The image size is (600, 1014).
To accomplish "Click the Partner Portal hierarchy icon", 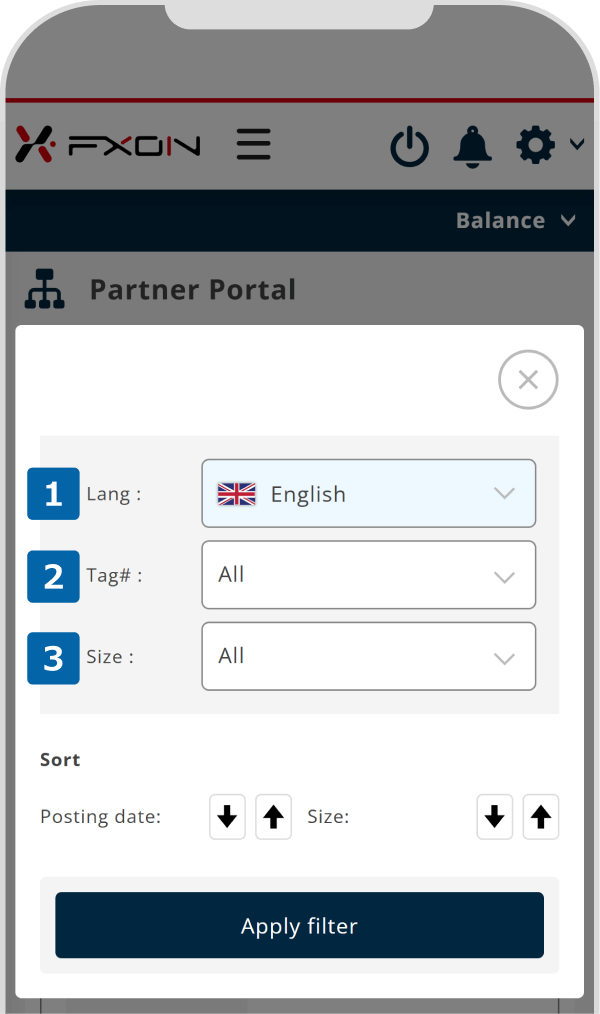I will (x=44, y=290).
